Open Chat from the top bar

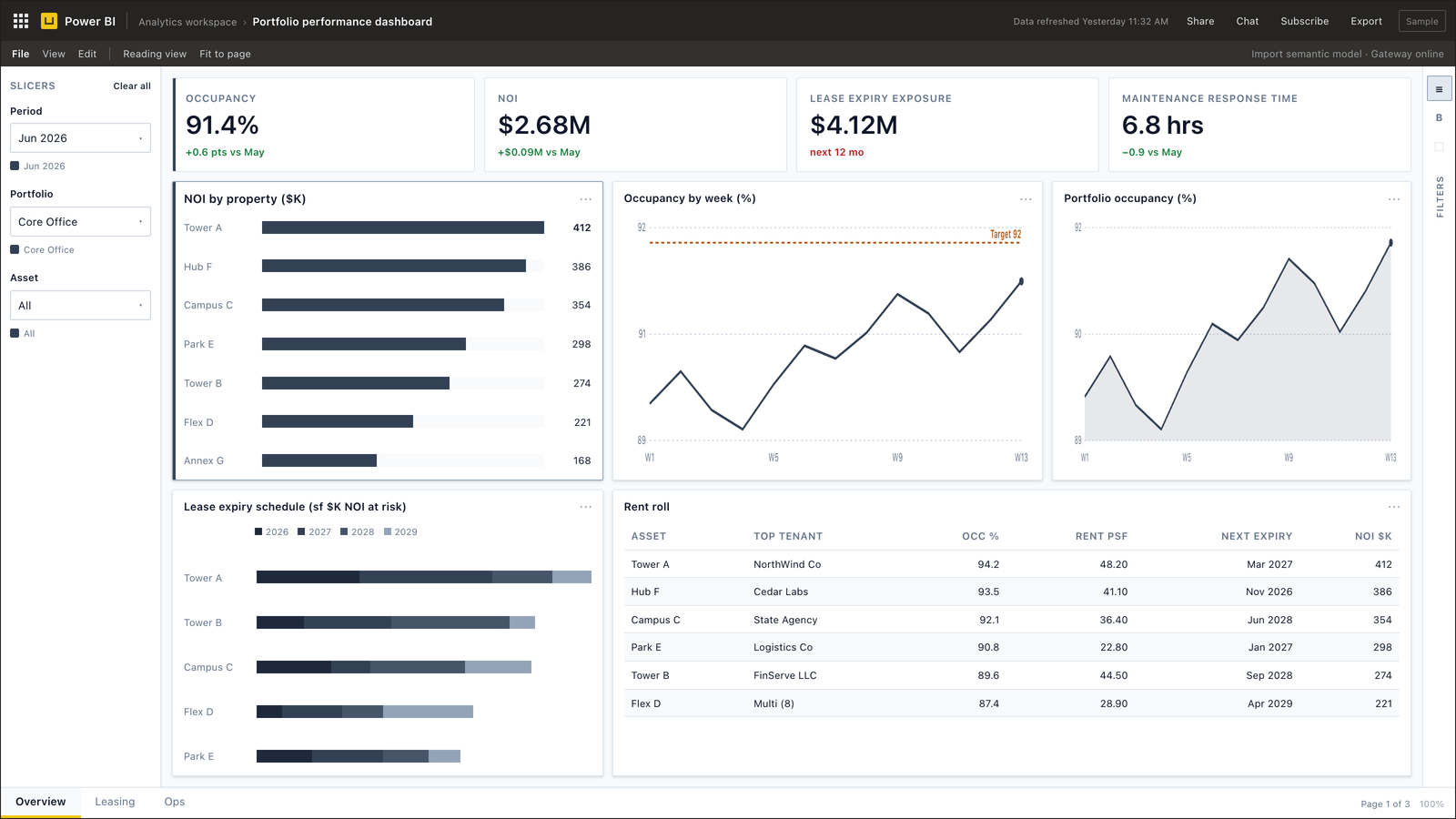click(1248, 21)
